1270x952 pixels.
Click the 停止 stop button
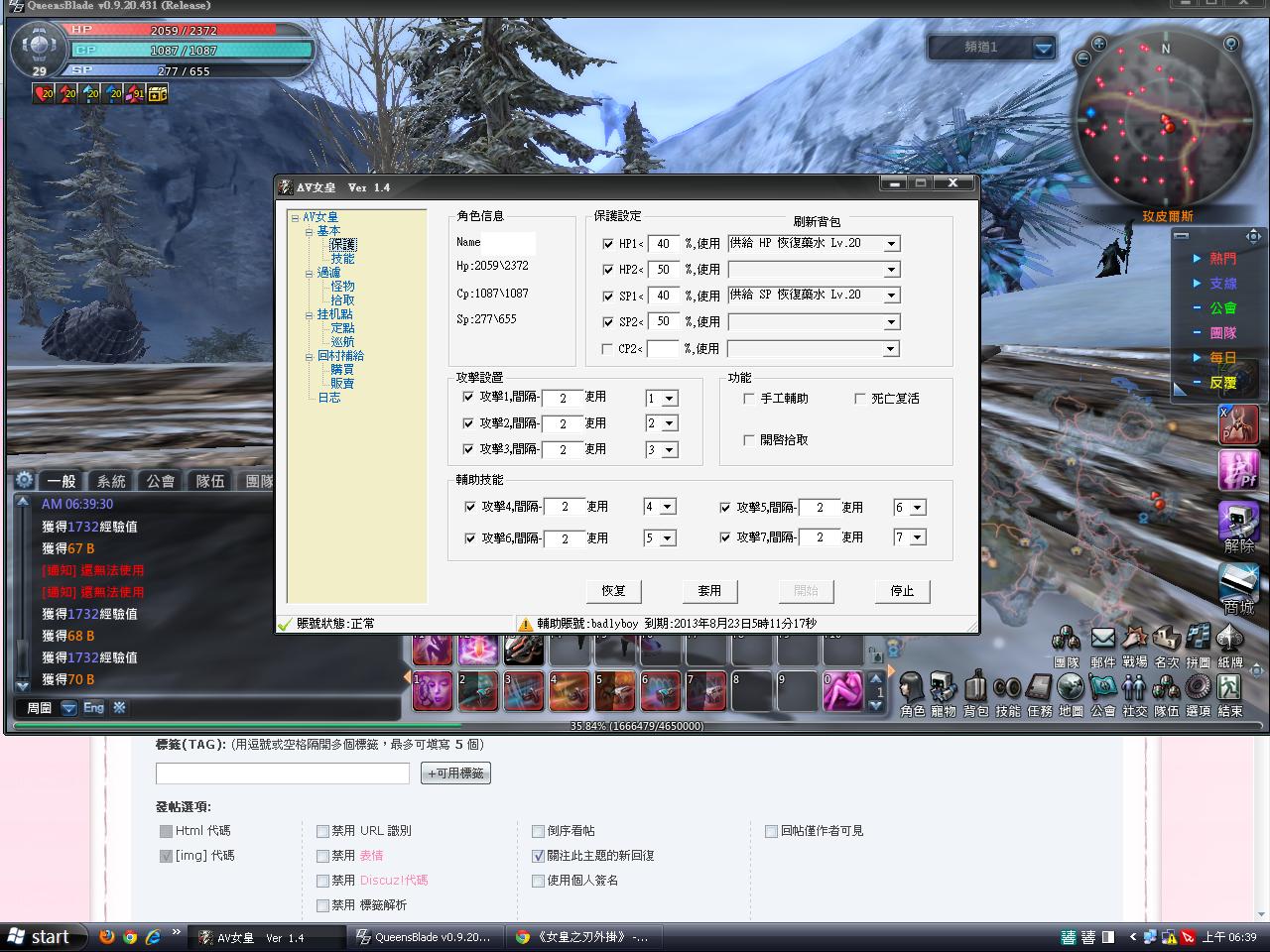902,591
